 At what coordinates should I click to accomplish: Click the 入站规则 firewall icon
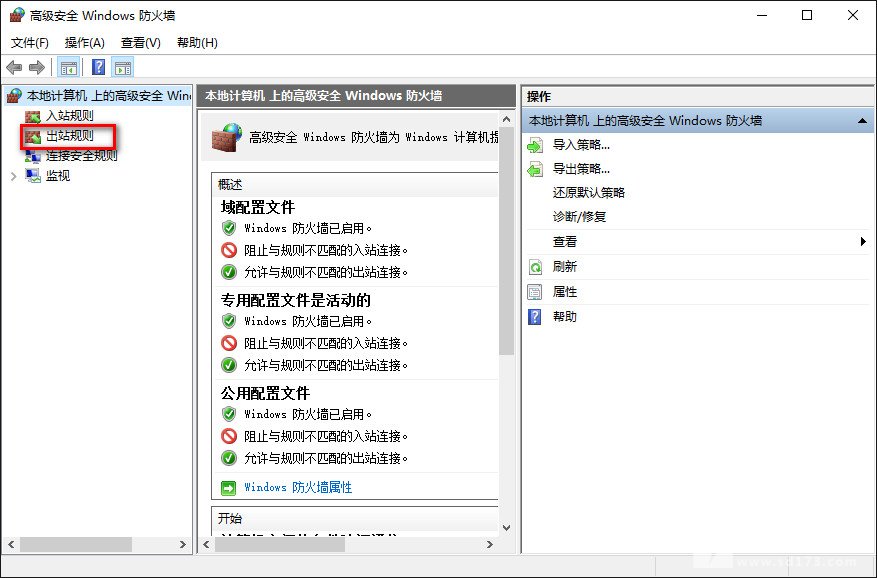[x=33, y=116]
